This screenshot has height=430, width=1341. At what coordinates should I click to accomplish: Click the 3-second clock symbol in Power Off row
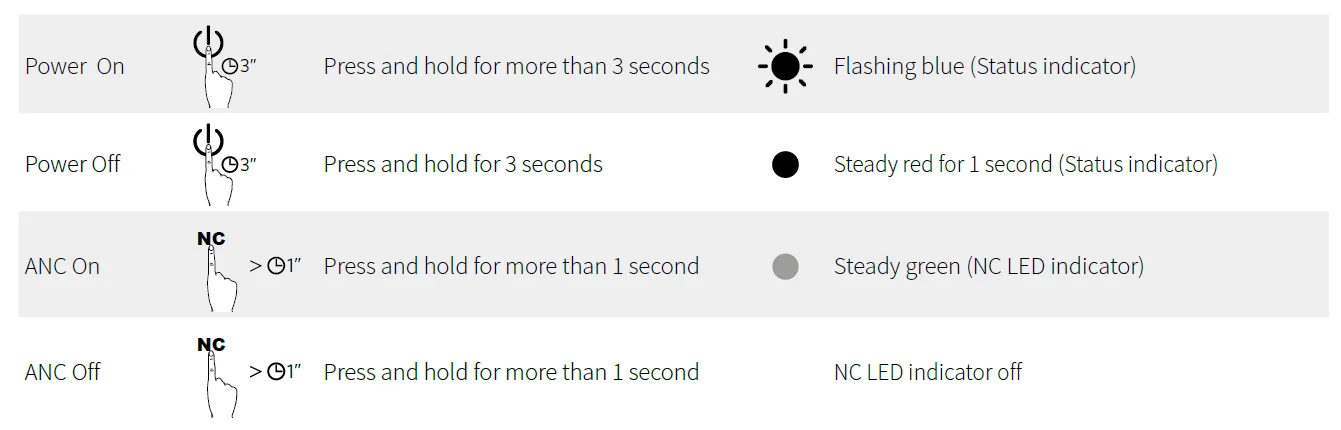coord(231,165)
